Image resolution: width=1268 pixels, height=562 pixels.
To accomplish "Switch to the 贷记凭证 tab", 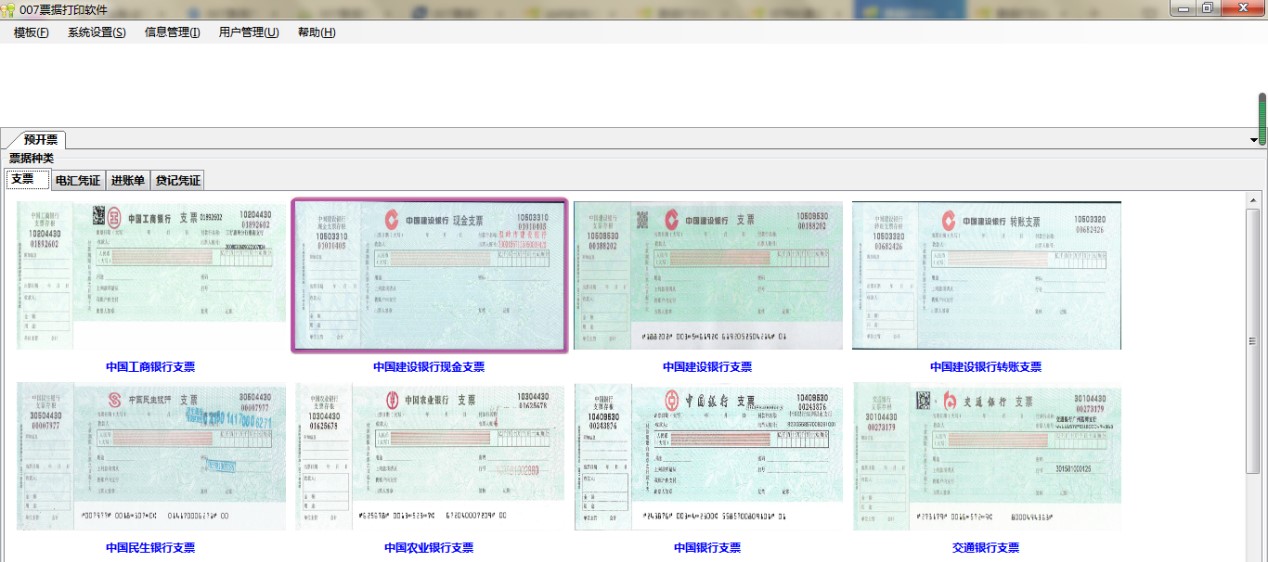I will (x=178, y=181).
